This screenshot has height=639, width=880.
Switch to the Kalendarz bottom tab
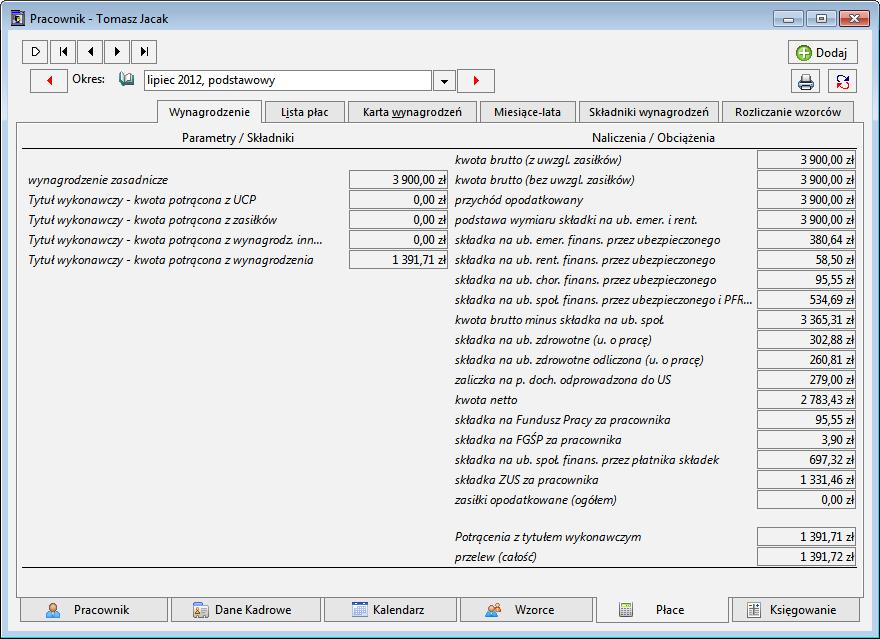coord(390,610)
